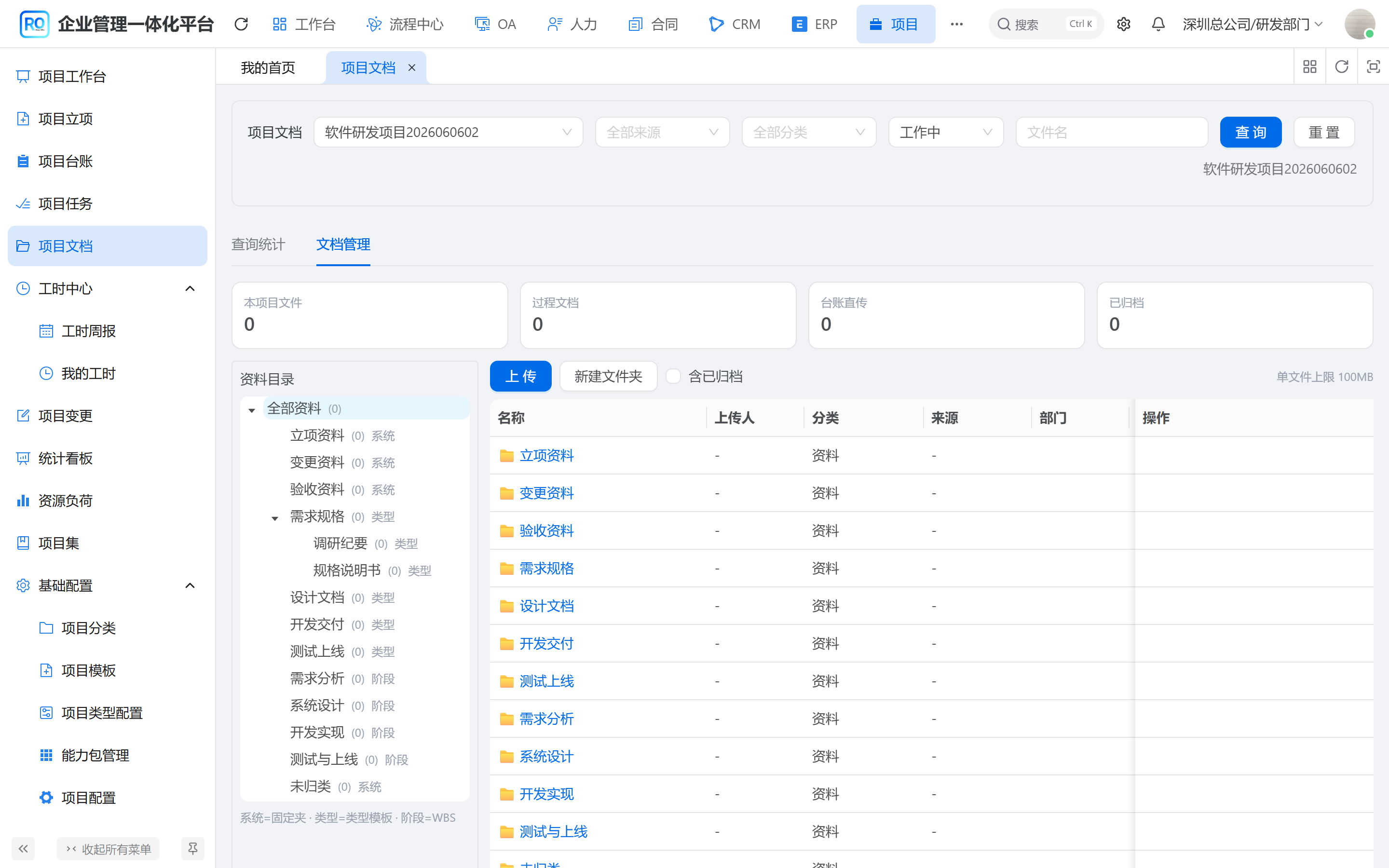Open 项目立项 in the sidebar
This screenshot has width=1389, height=868.
pos(108,119)
